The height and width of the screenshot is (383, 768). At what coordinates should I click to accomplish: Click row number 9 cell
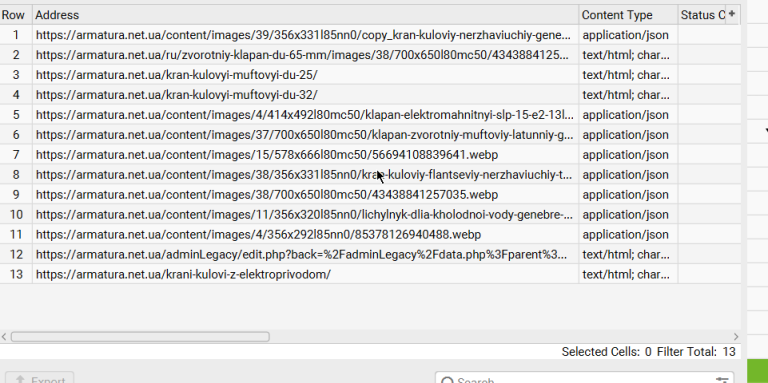[16, 194]
